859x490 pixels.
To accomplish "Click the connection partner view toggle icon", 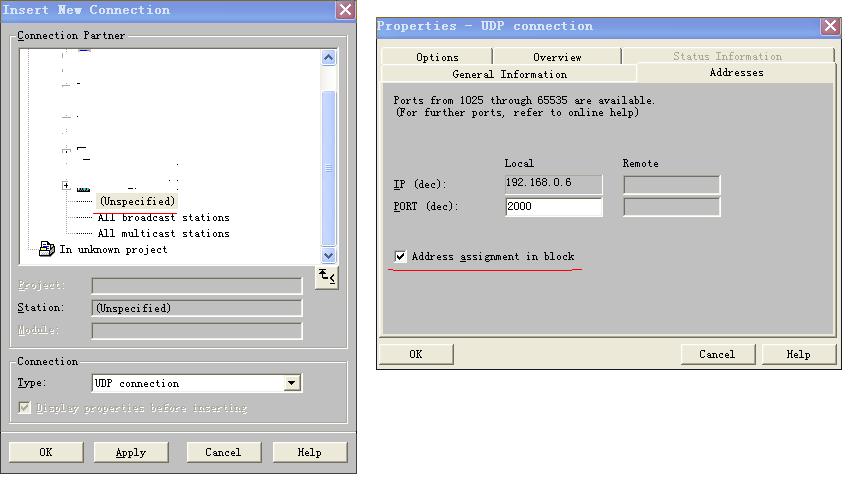I will click(326, 277).
